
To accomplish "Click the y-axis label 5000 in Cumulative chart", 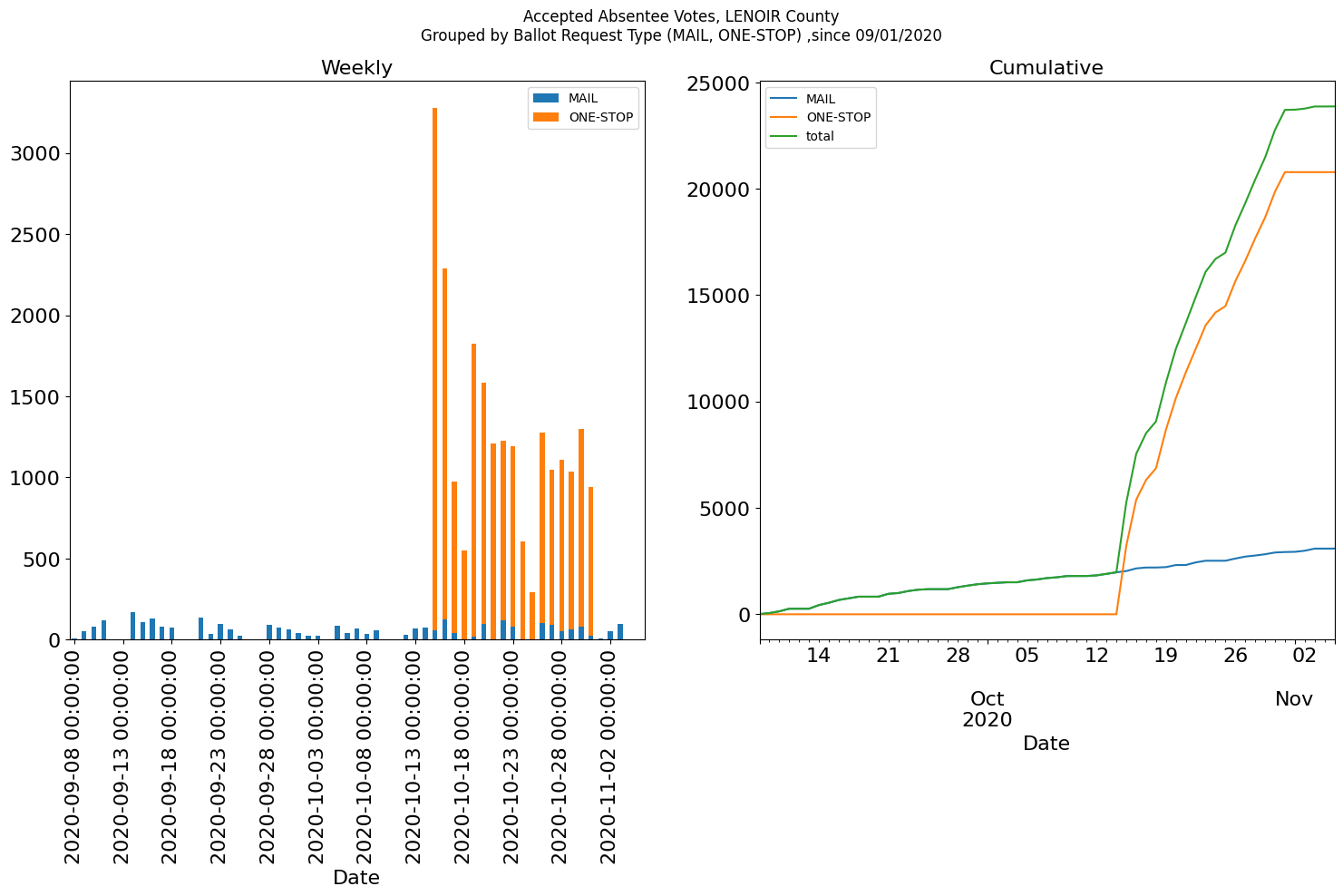I will [725, 509].
